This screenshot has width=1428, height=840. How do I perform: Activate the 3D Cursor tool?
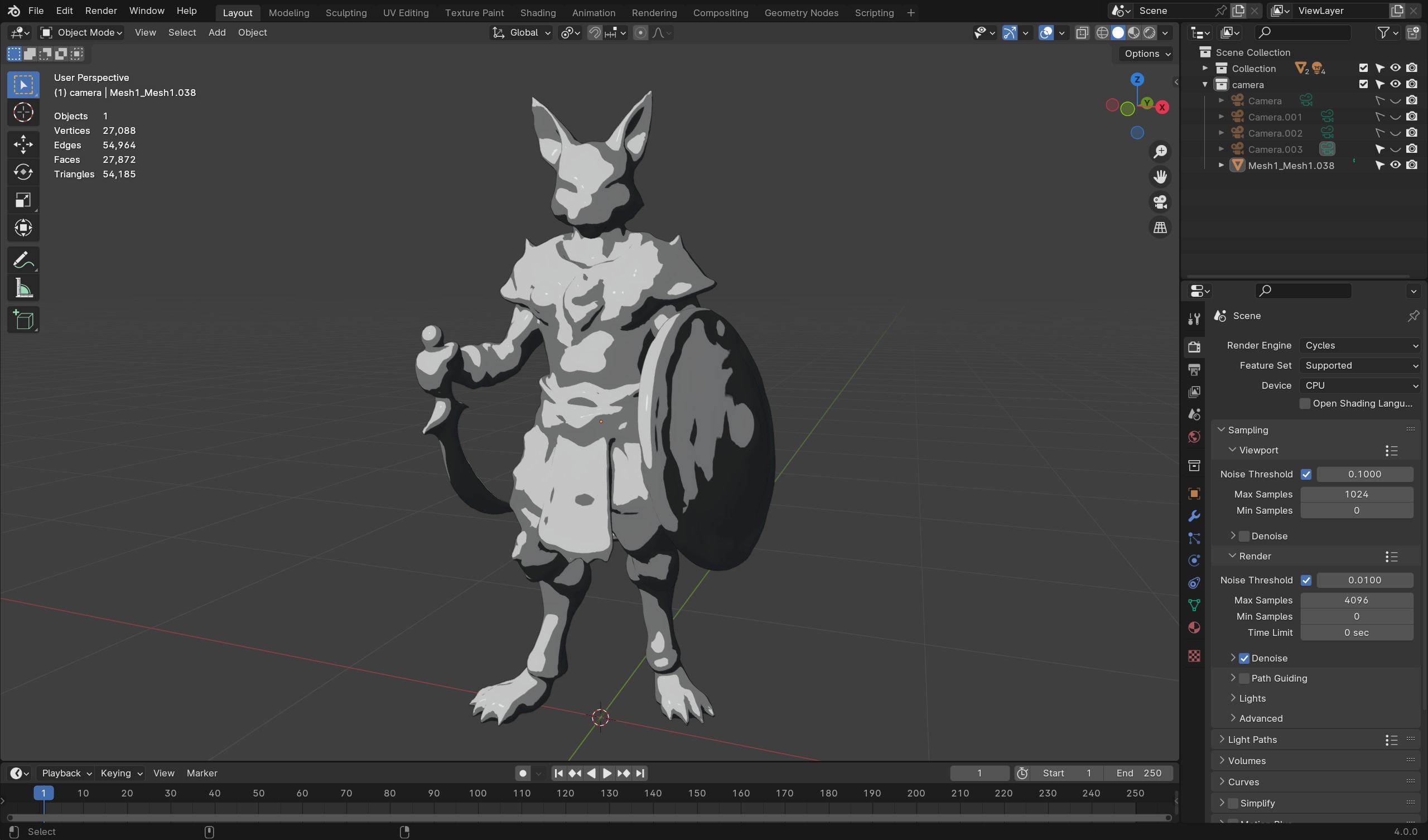23,113
